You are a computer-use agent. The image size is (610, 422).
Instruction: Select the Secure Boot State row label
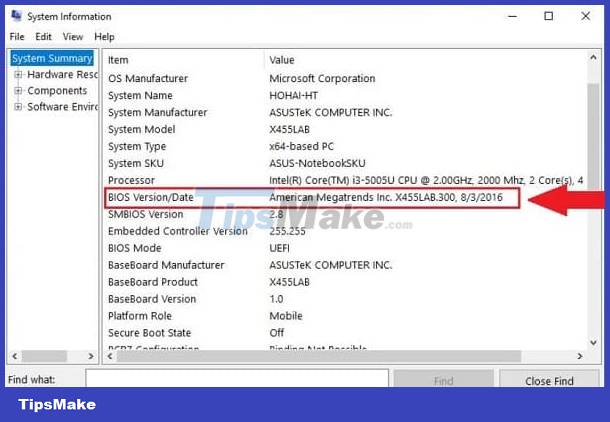tap(149, 333)
